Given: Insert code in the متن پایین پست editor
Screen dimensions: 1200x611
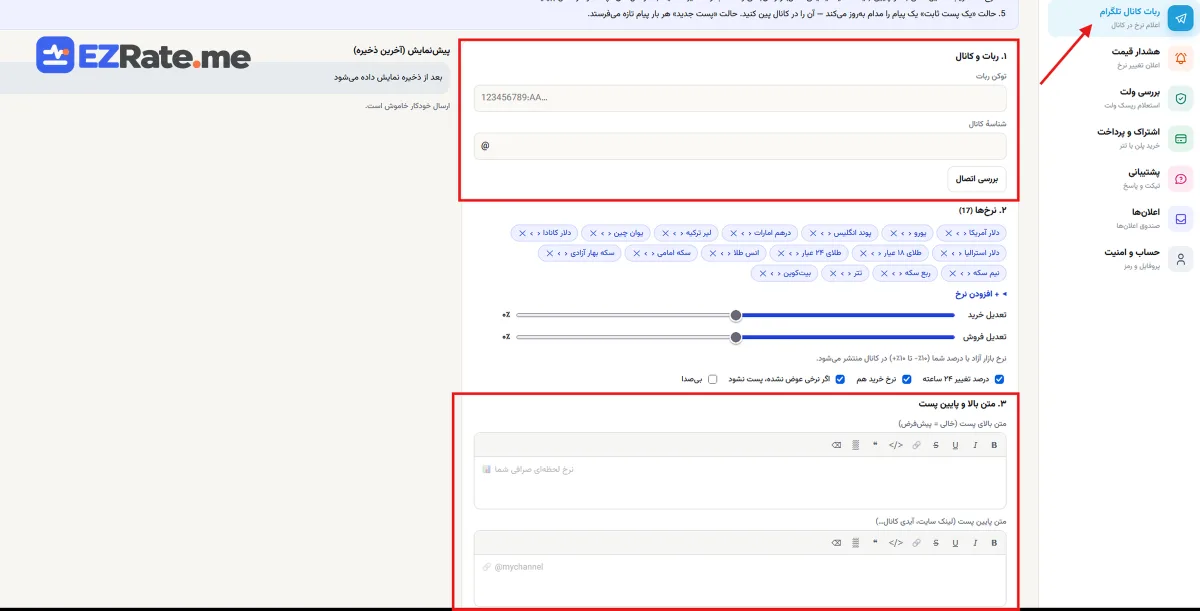Looking at the screenshot, I should 896,543.
